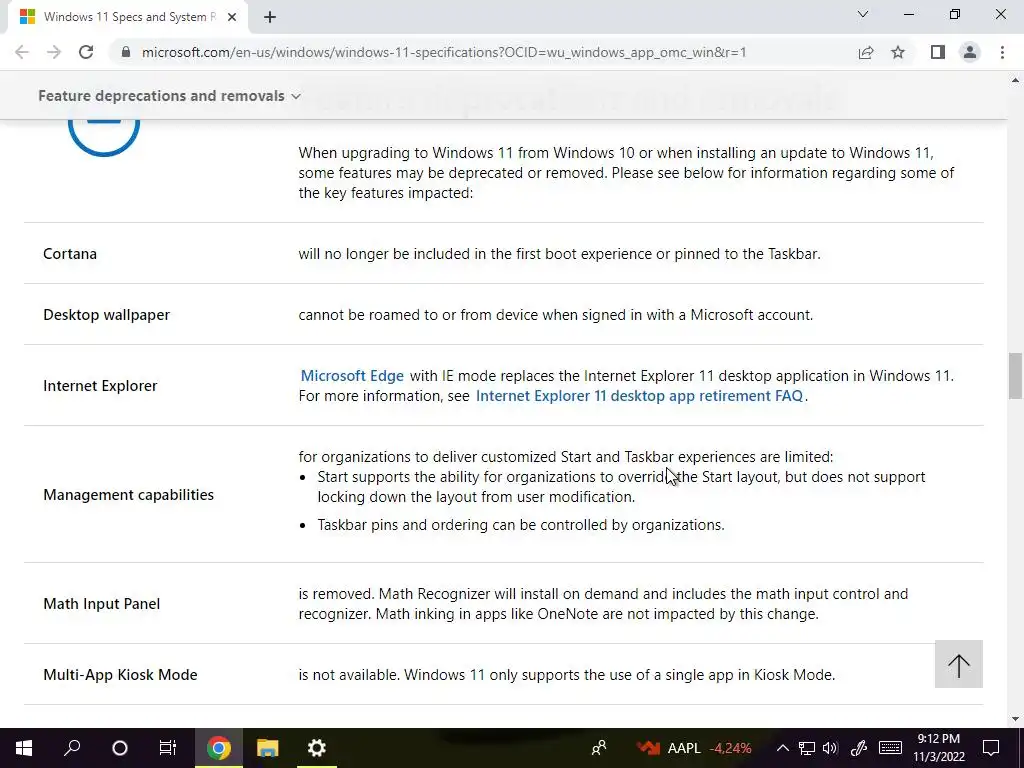Open the Microsoft Edge link
The image size is (1024, 768).
coord(352,376)
